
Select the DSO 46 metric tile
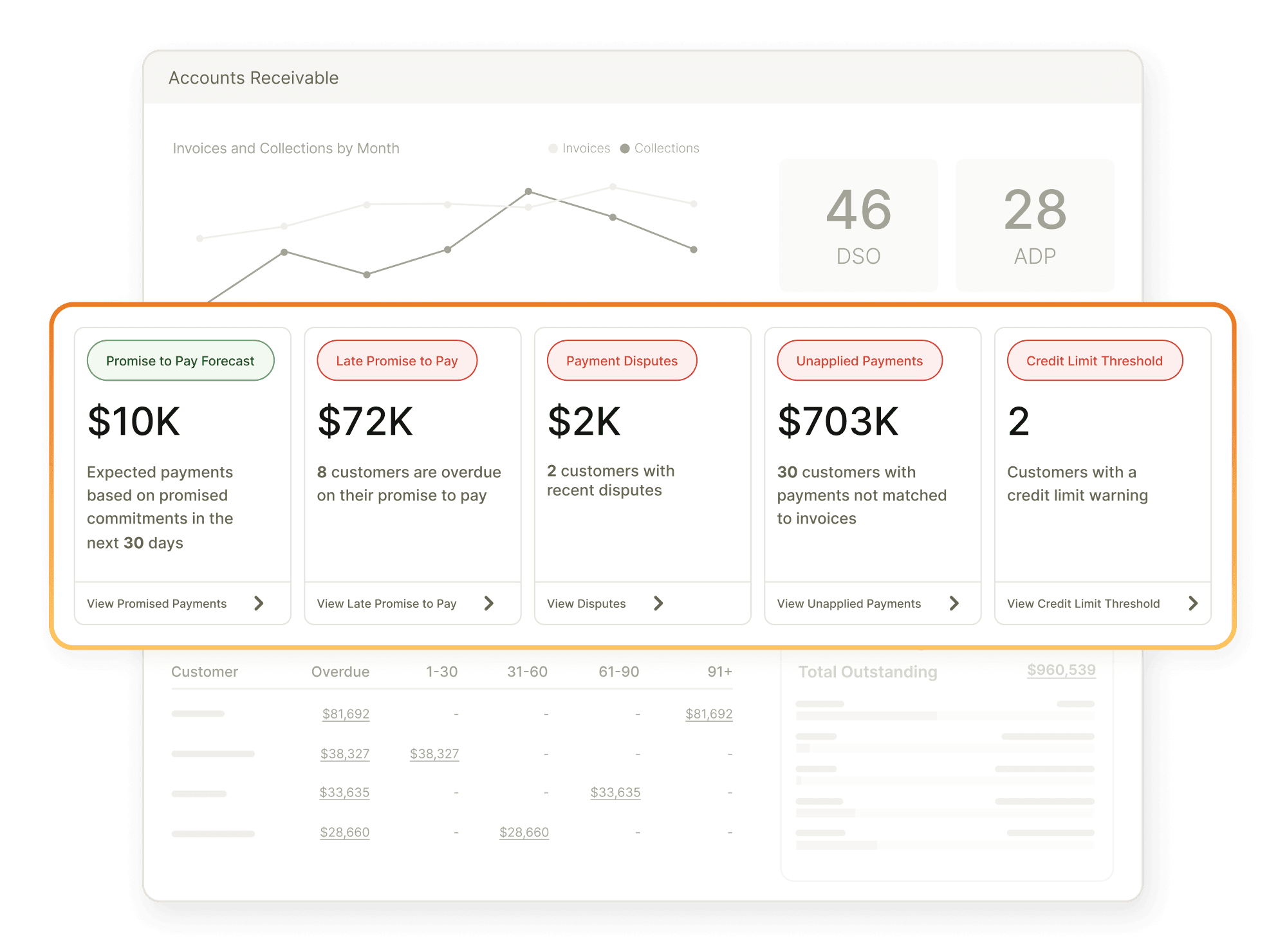[x=858, y=225]
